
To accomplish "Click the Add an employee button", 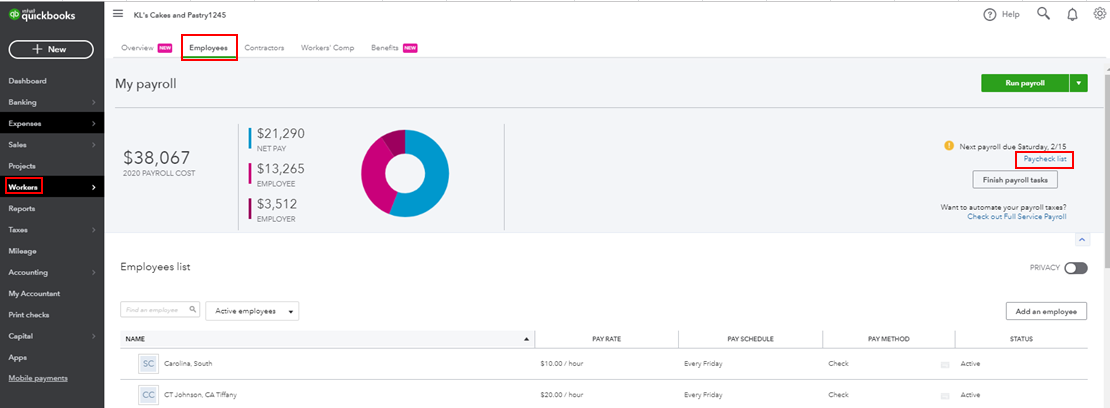I will click(1046, 311).
